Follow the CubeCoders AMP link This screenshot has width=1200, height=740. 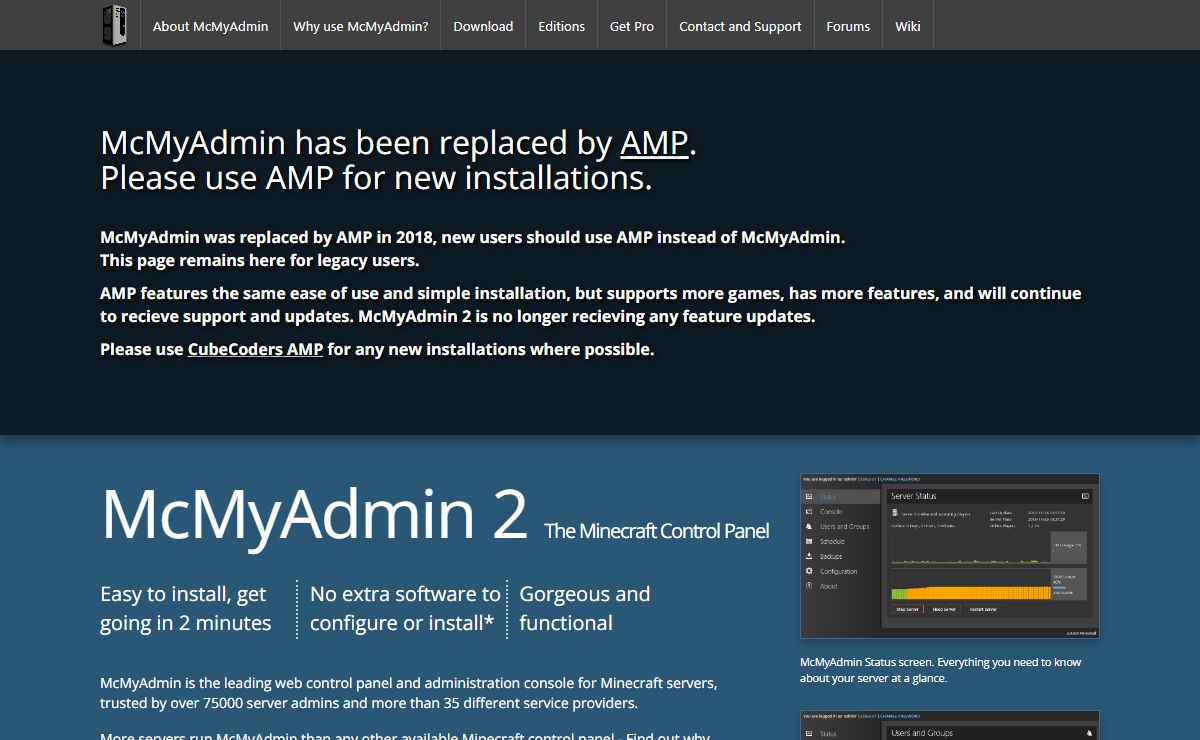coord(255,350)
